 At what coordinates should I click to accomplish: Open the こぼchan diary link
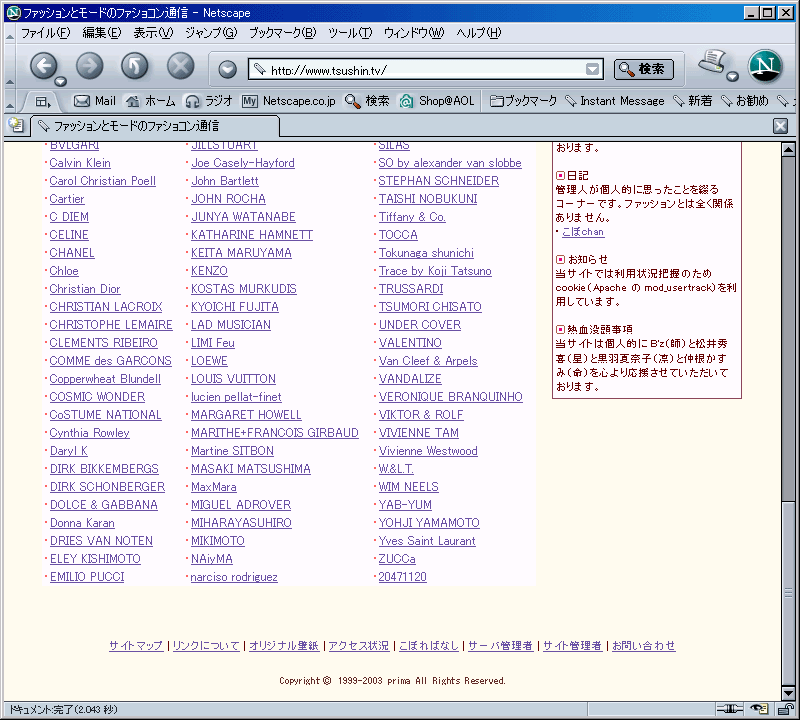point(583,232)
